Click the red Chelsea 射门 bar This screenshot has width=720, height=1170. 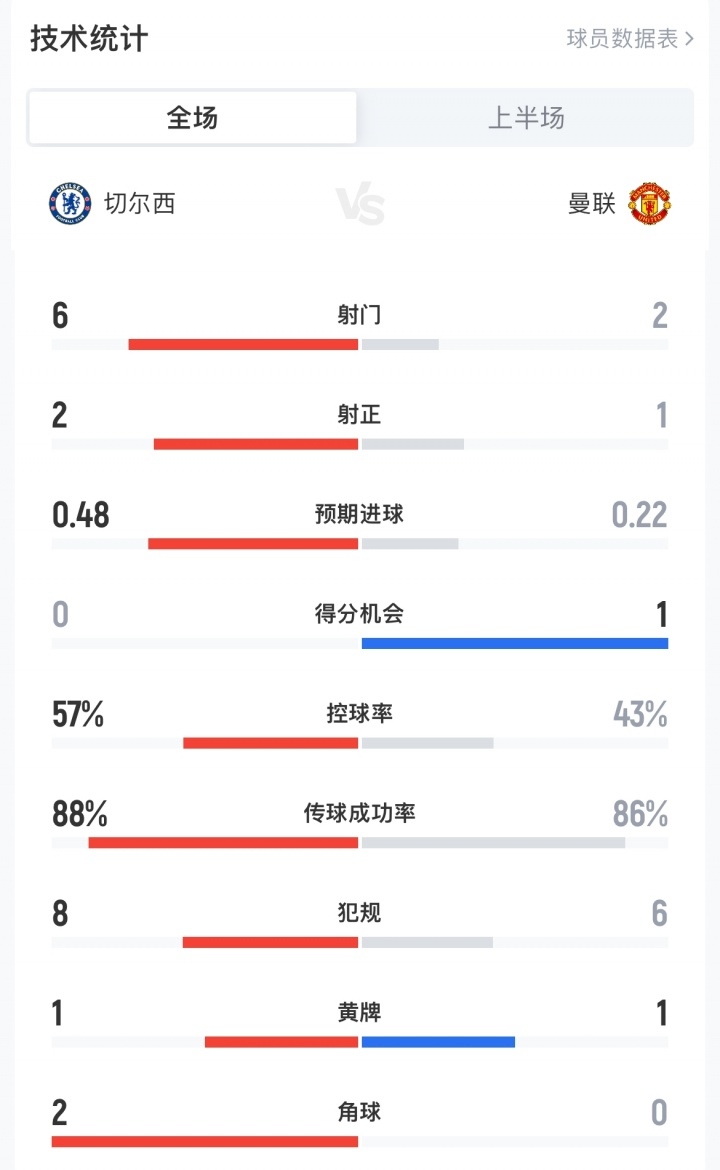pos(243,344)
